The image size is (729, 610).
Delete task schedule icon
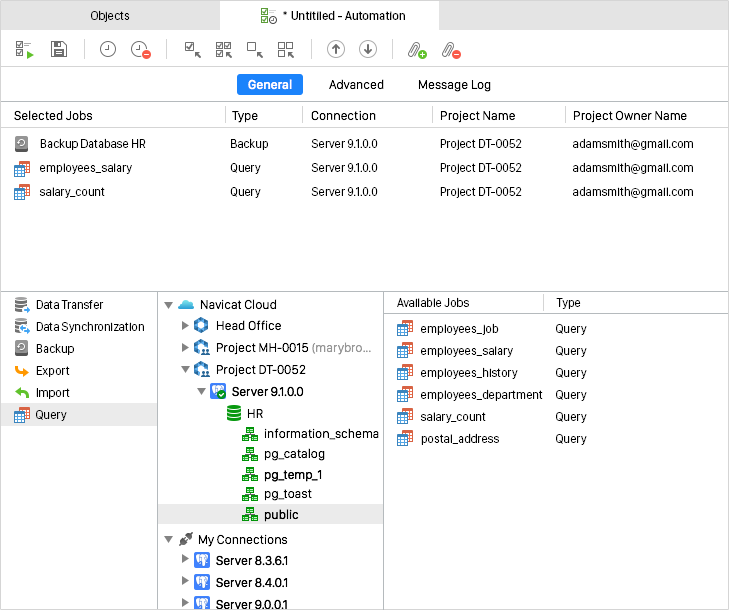140,49
